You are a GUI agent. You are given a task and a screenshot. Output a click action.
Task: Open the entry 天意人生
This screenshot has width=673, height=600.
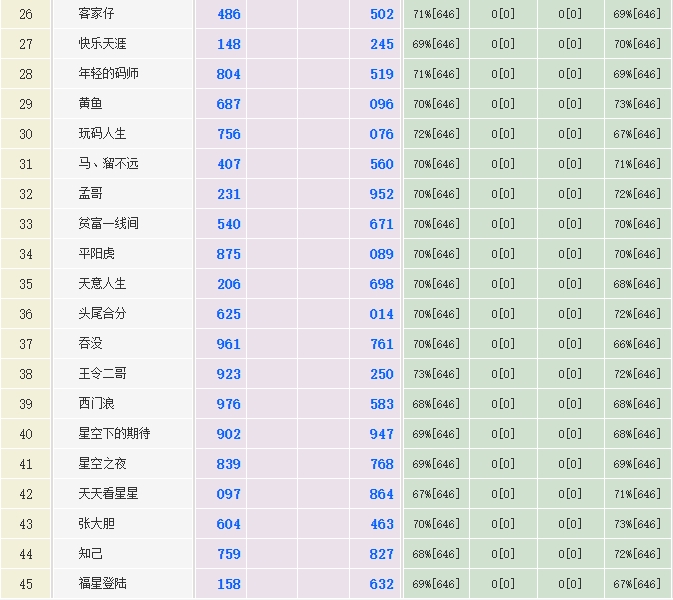click(102, 284)
